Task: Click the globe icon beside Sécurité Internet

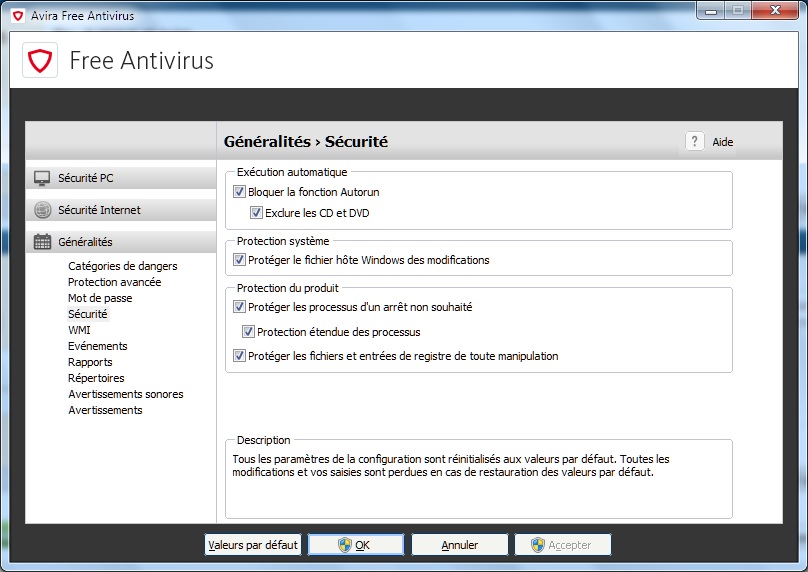Action: click(x=42, y=210)
